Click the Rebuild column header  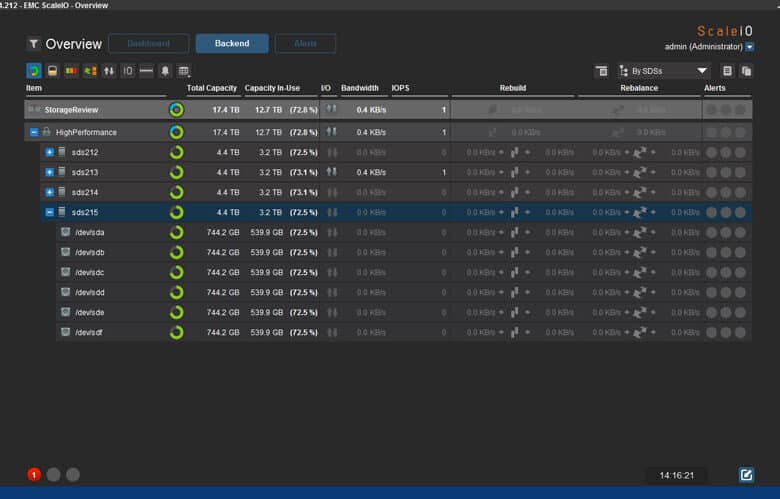(x=513, y=88)
